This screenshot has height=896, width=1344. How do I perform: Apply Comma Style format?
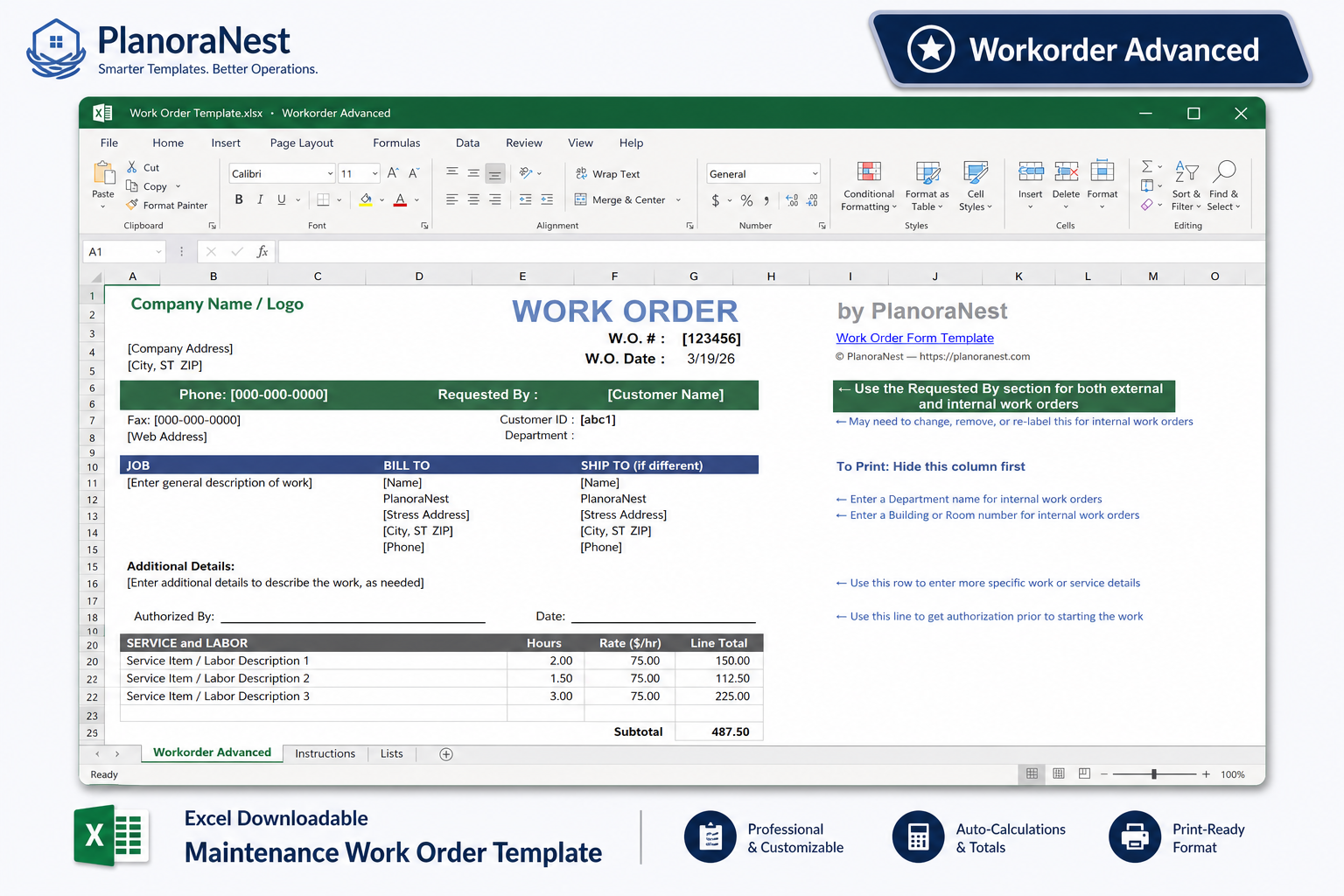click(766, 200)
